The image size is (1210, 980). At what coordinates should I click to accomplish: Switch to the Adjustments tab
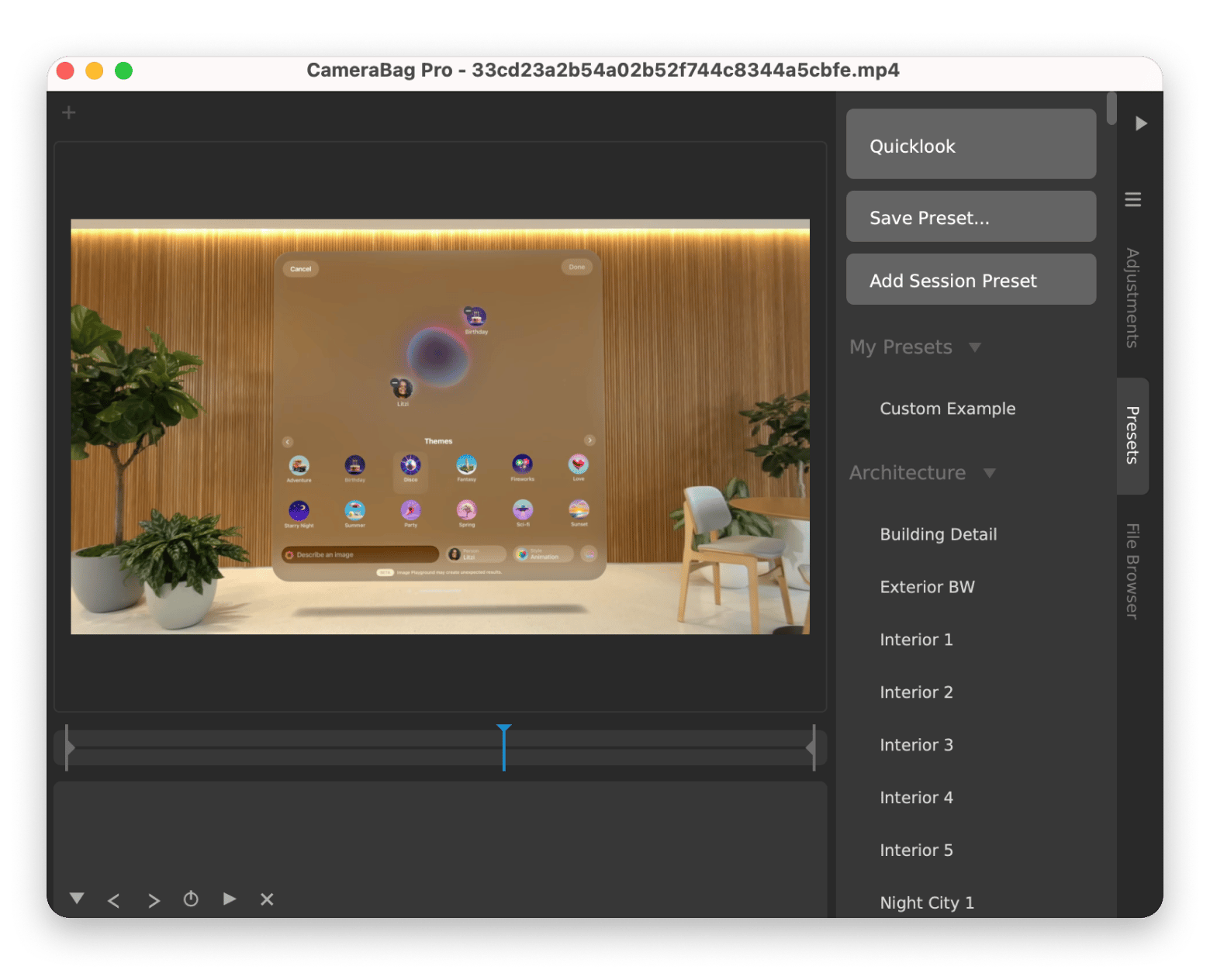click(x=1132, y=298)
